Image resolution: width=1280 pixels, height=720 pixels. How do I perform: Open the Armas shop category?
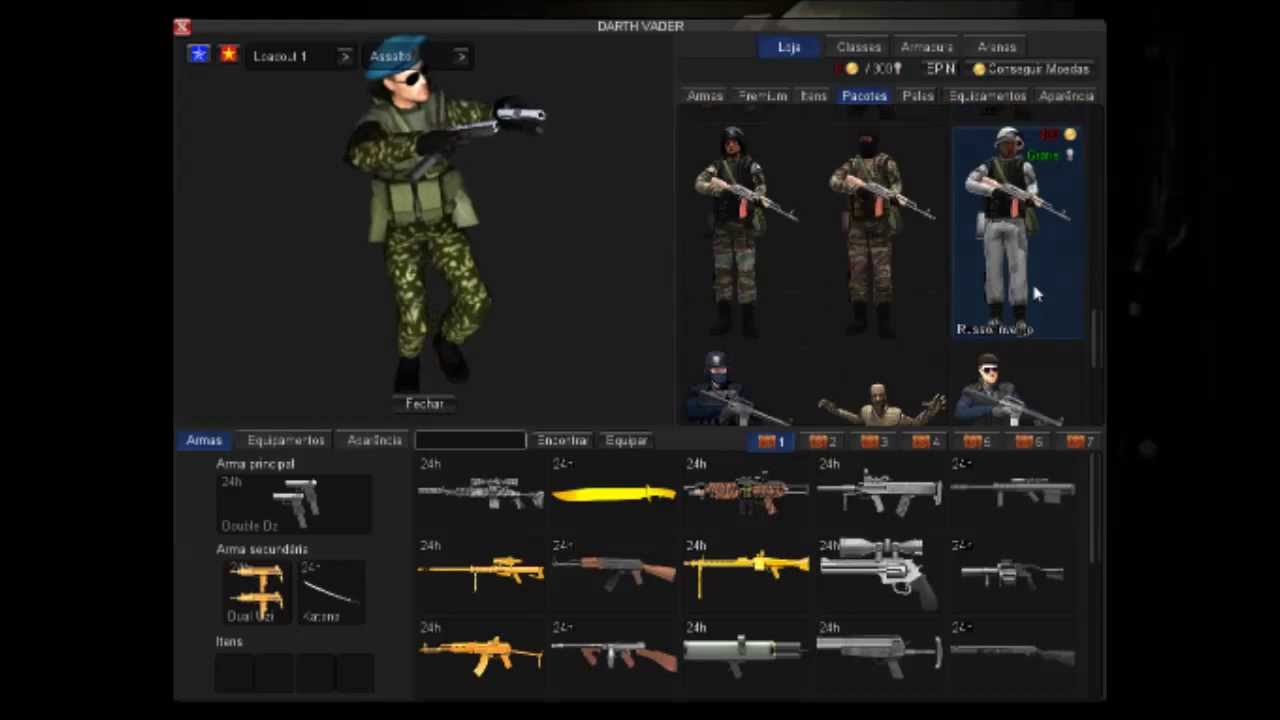(705, 96)
